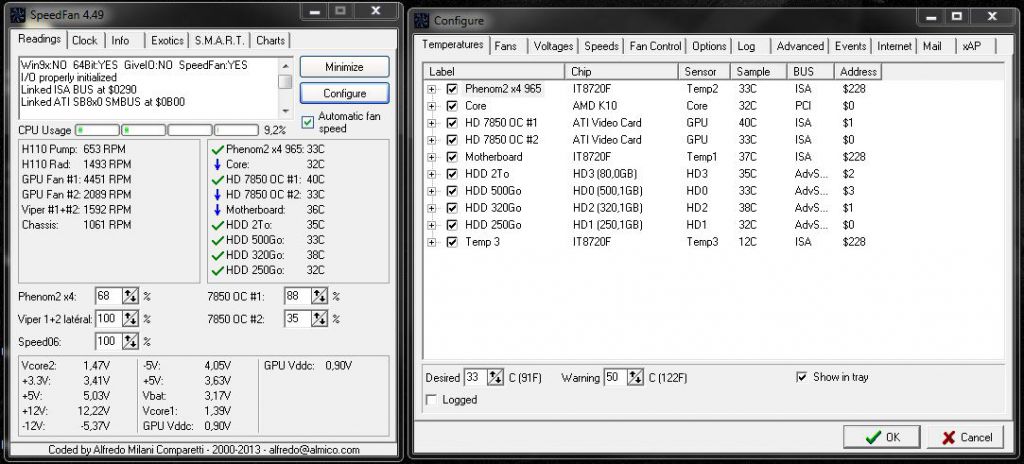
Task: Click 7850 OC #2 speed spinner arrows
Action: coord(319,319)
